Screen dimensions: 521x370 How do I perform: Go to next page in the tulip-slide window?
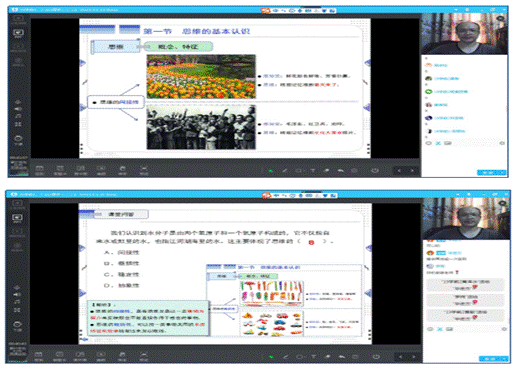[412, 171]
